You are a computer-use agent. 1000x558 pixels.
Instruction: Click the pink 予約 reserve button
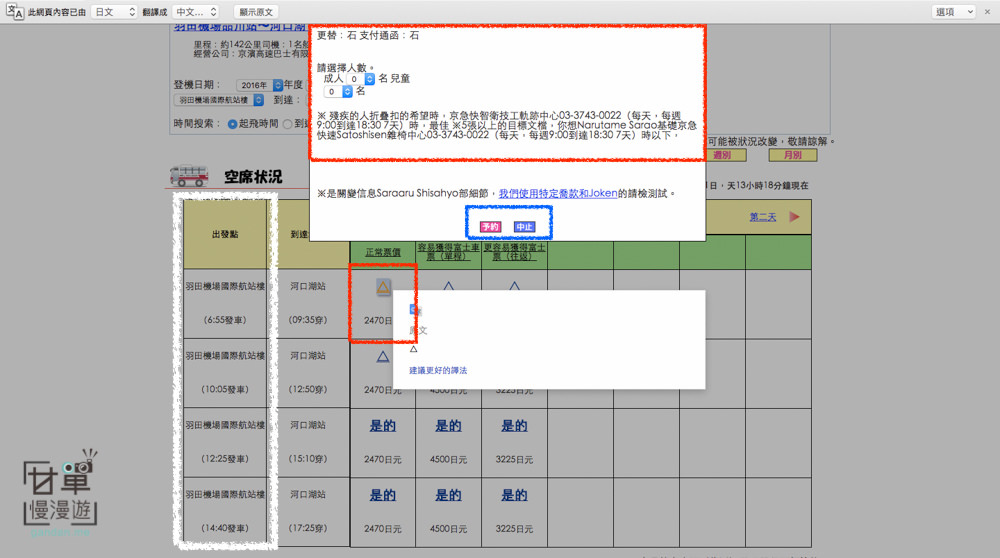pos(490,226)
